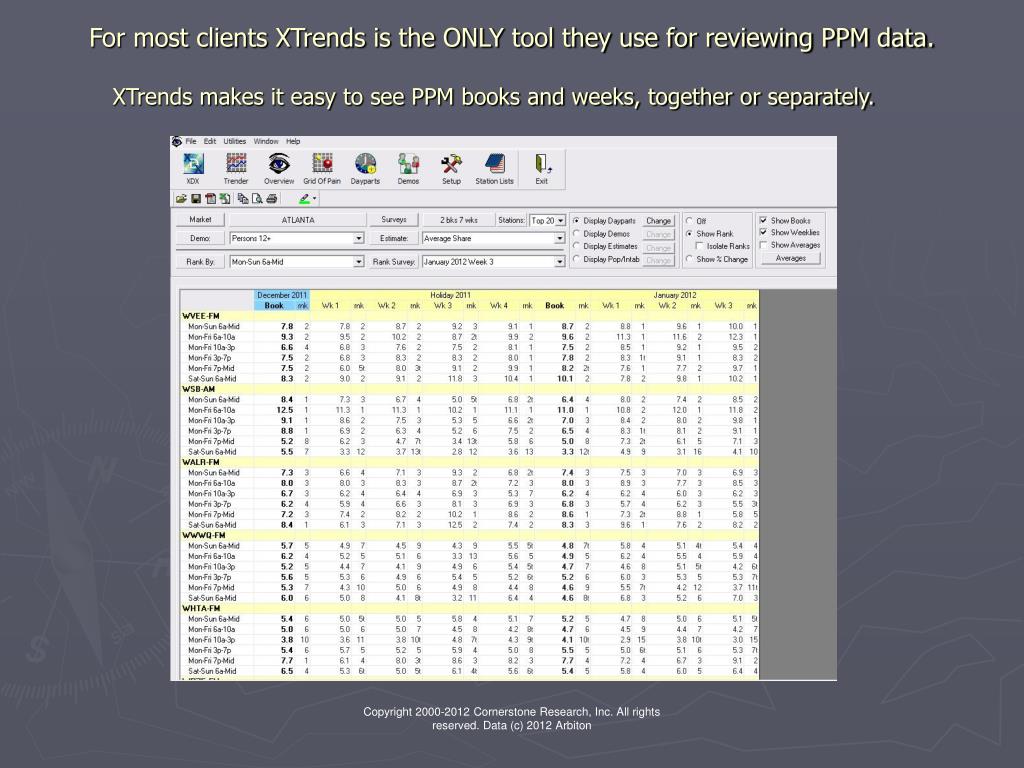Click the 2 bks 7 wks surveys field
Image resolution: width=1024 pixels, height=768 pixels.
pyautogui.click(x=458, y=220)
